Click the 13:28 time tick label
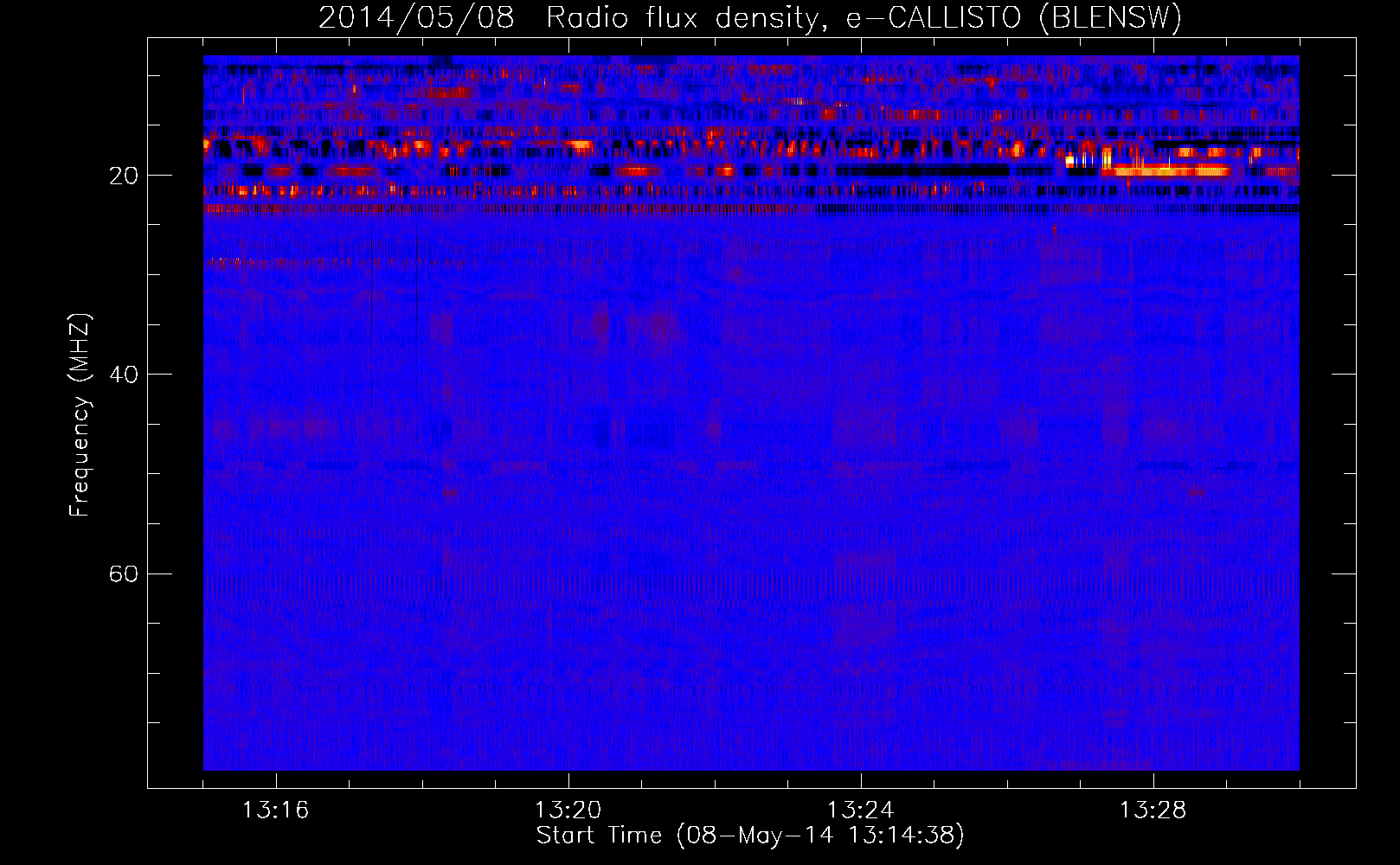Viewport: 1400px width, 865px height. (x=1153, y=811)
